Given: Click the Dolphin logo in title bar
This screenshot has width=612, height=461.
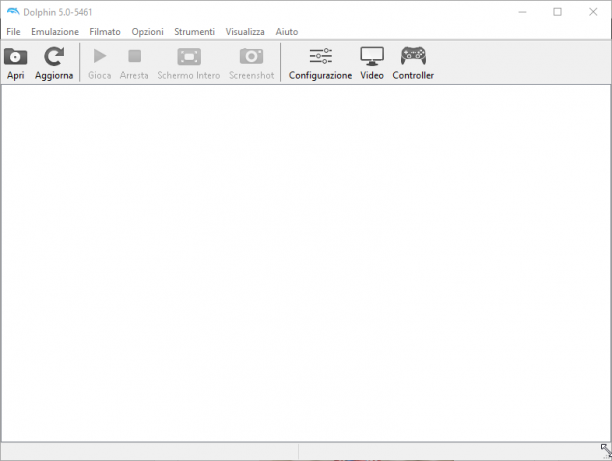Looking at the screenshot, I should [13, 12].
